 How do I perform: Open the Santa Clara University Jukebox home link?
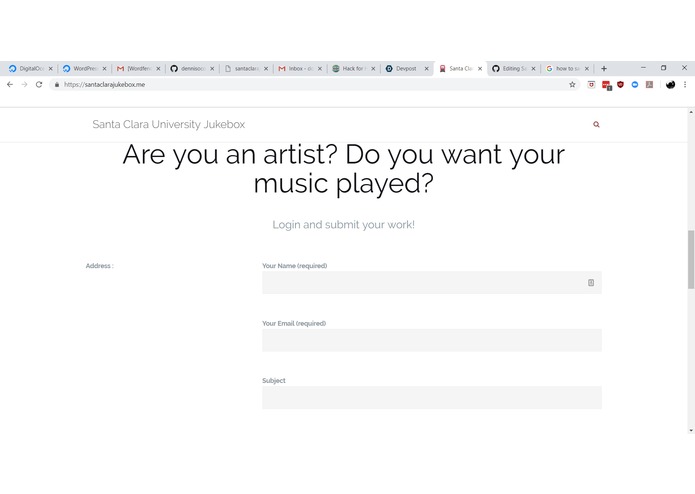168,124
